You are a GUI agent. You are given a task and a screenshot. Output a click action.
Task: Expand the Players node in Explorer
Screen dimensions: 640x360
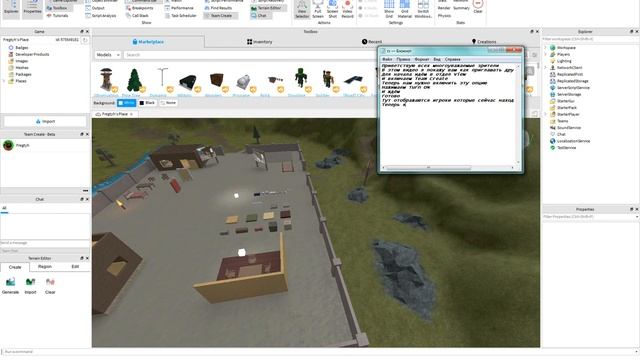(x=545, y=54)
